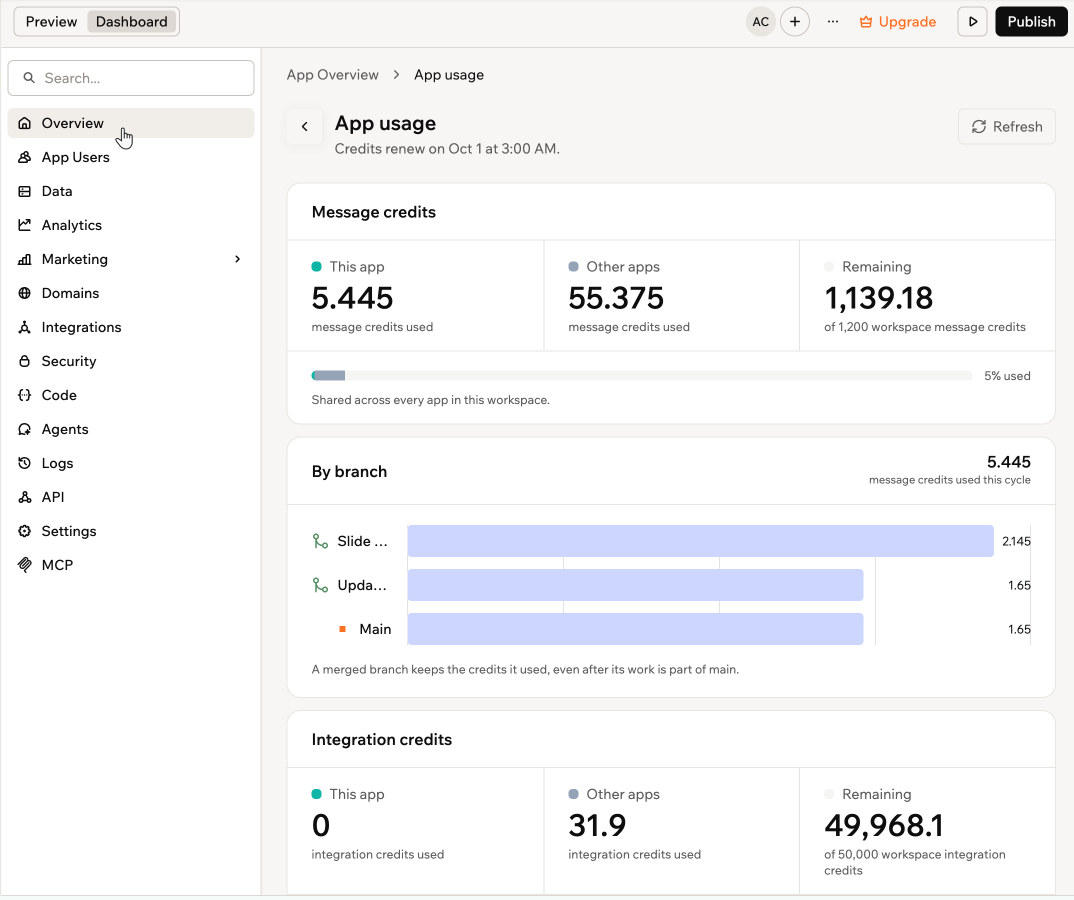1074x900 pixels.
Task: Open Security in sidebar
Action: (131, 361)
